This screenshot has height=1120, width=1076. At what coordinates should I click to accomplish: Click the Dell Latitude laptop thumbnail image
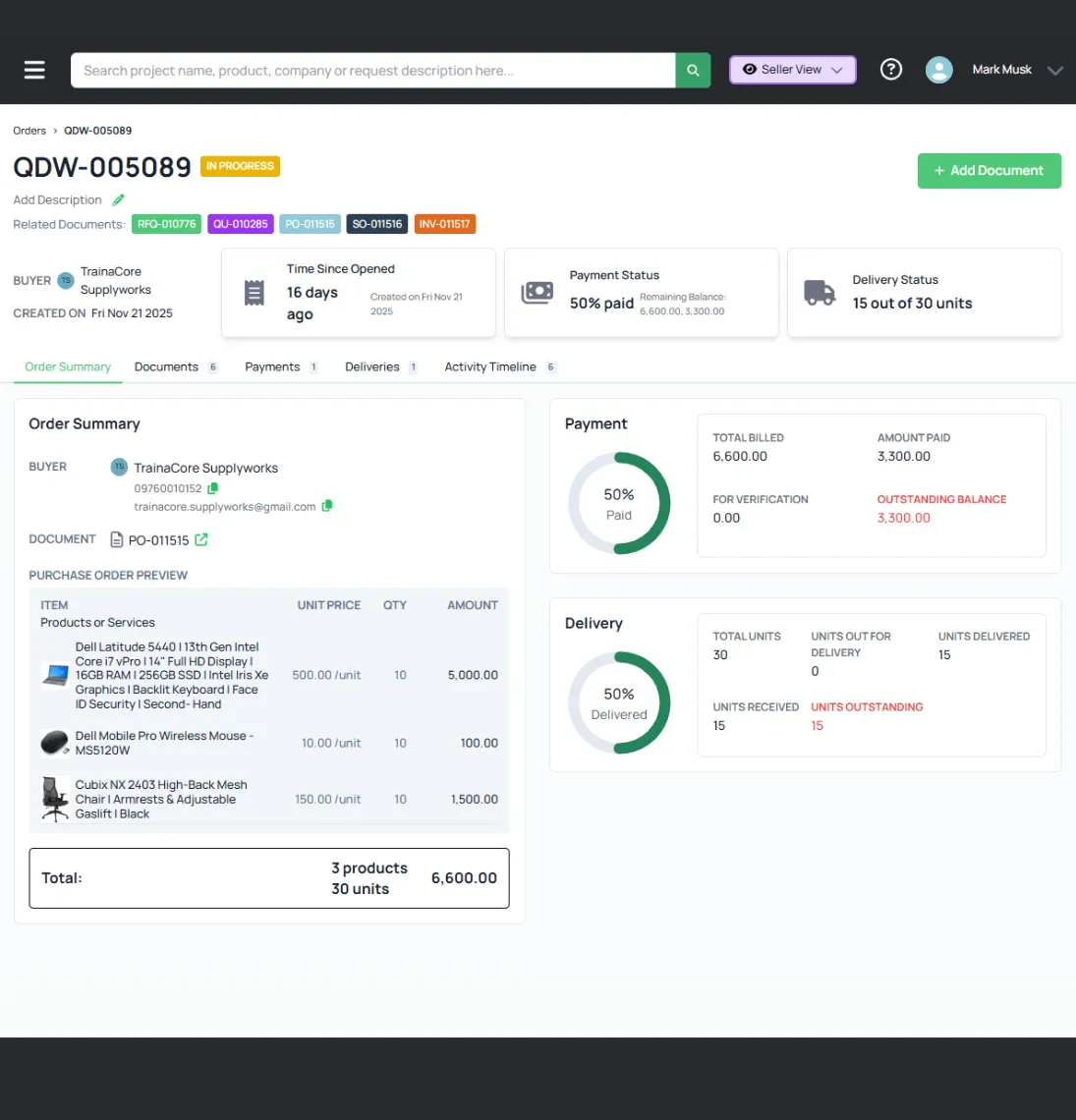coord(54,675)
